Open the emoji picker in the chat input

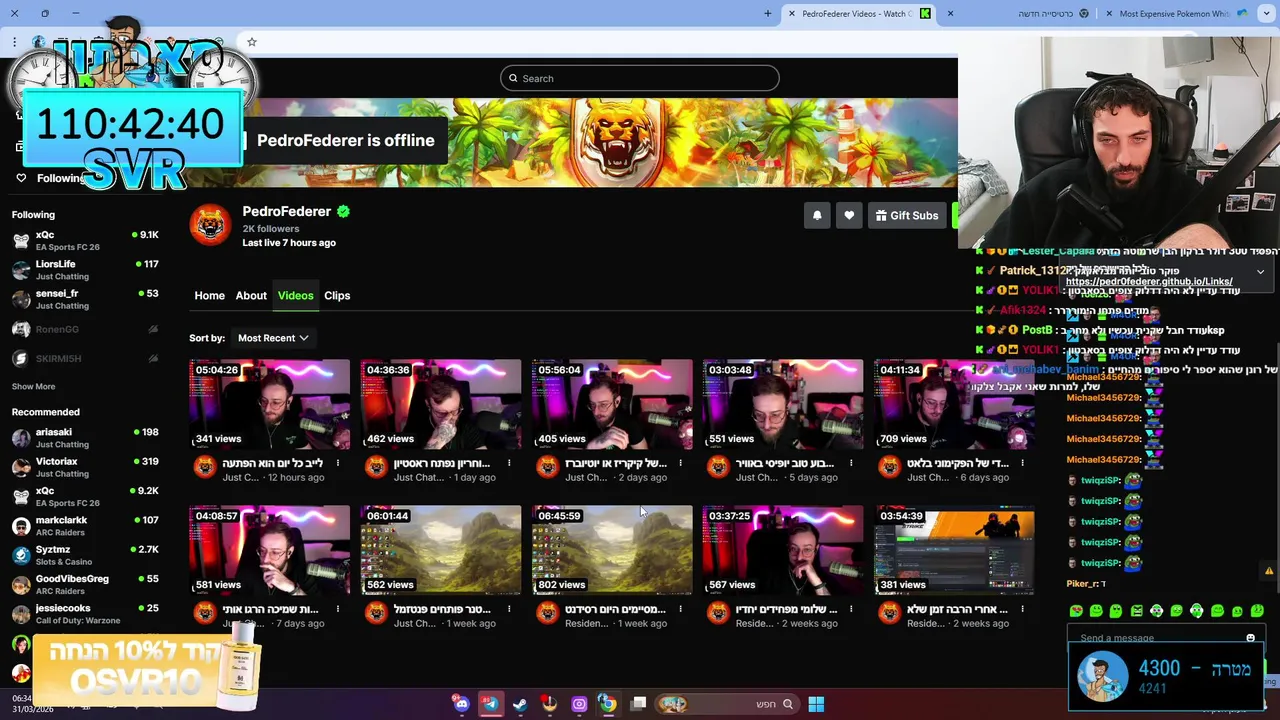(x=1250, y=638)
